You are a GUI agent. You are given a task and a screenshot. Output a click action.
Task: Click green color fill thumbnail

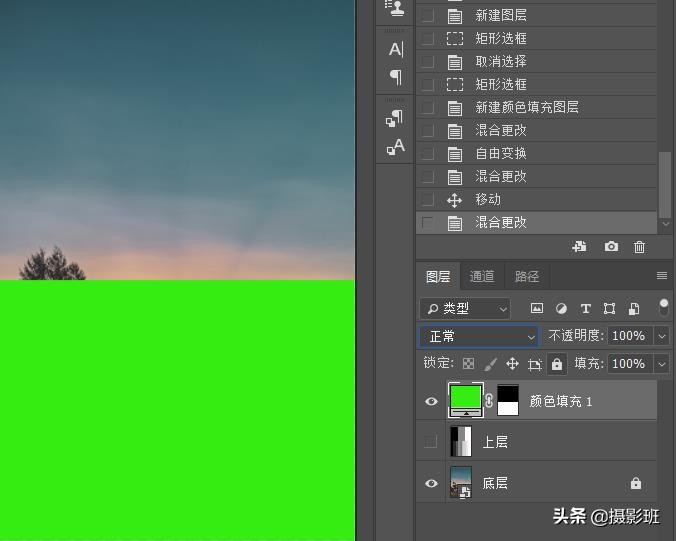(x=466, y=400)
